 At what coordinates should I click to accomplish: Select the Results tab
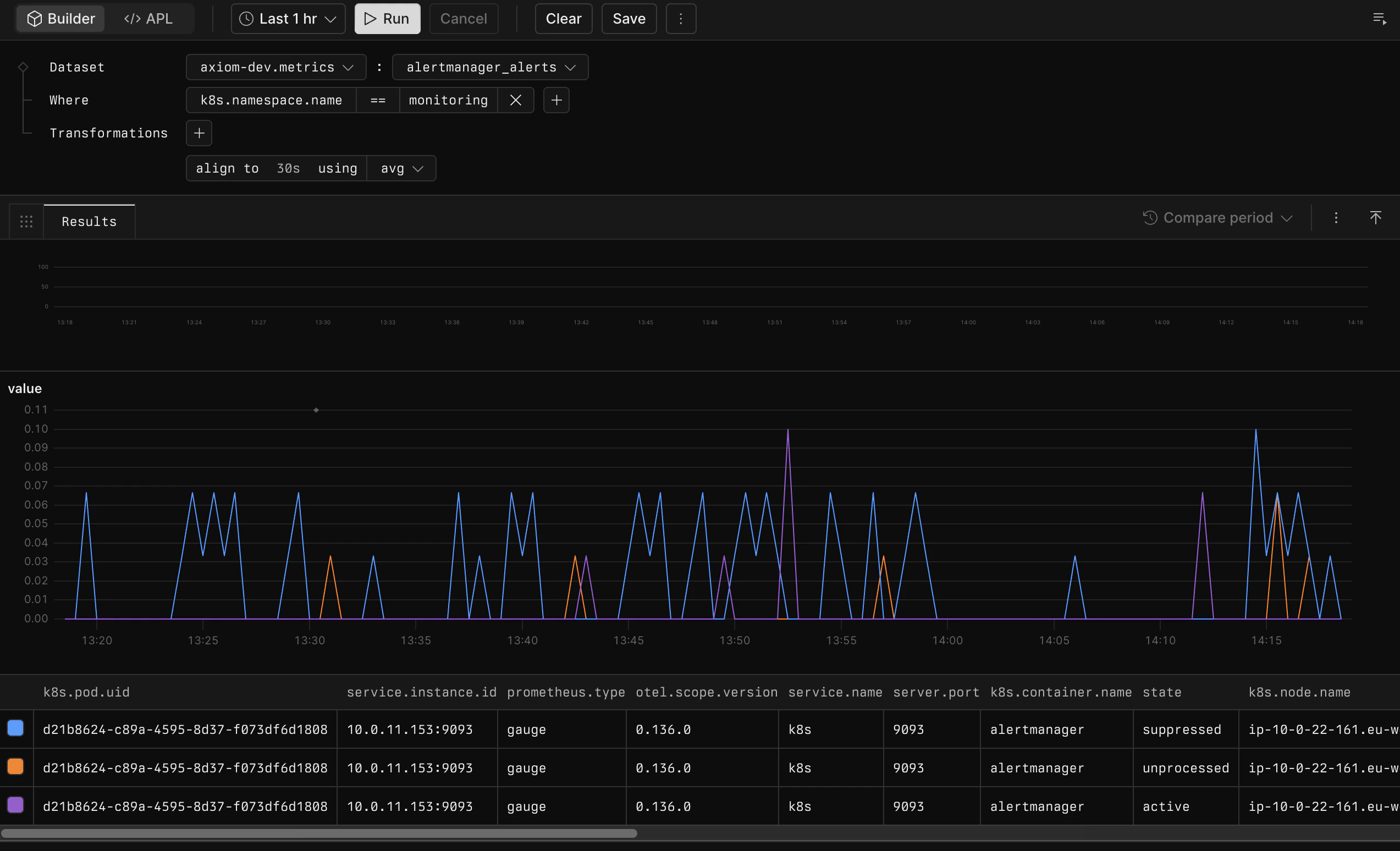(89, 222)
